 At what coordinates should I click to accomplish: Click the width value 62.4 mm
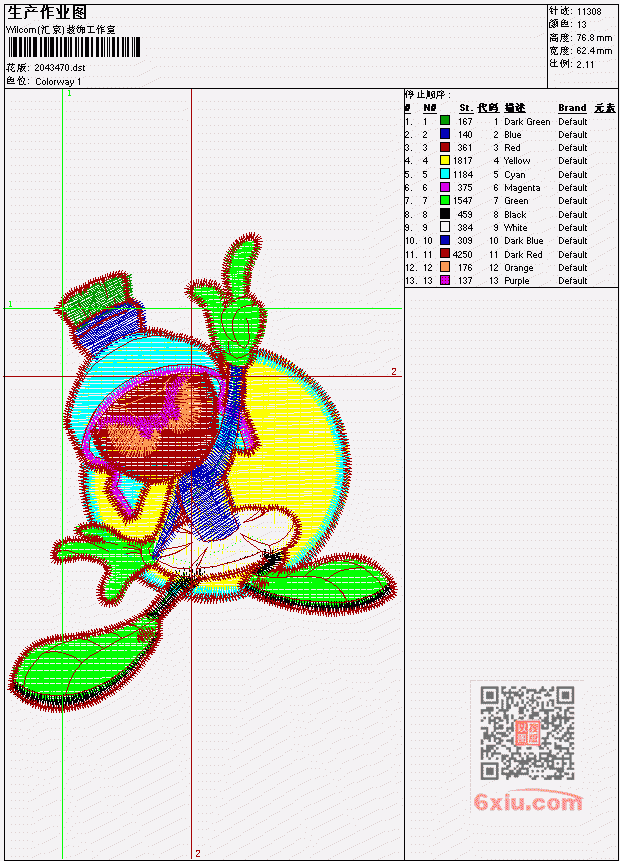point(594,51)
